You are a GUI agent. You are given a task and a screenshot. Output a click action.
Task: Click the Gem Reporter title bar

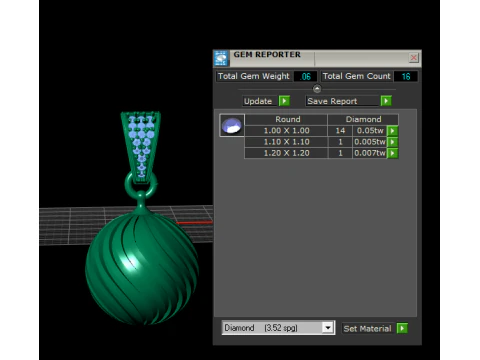(x=317, y=58)
